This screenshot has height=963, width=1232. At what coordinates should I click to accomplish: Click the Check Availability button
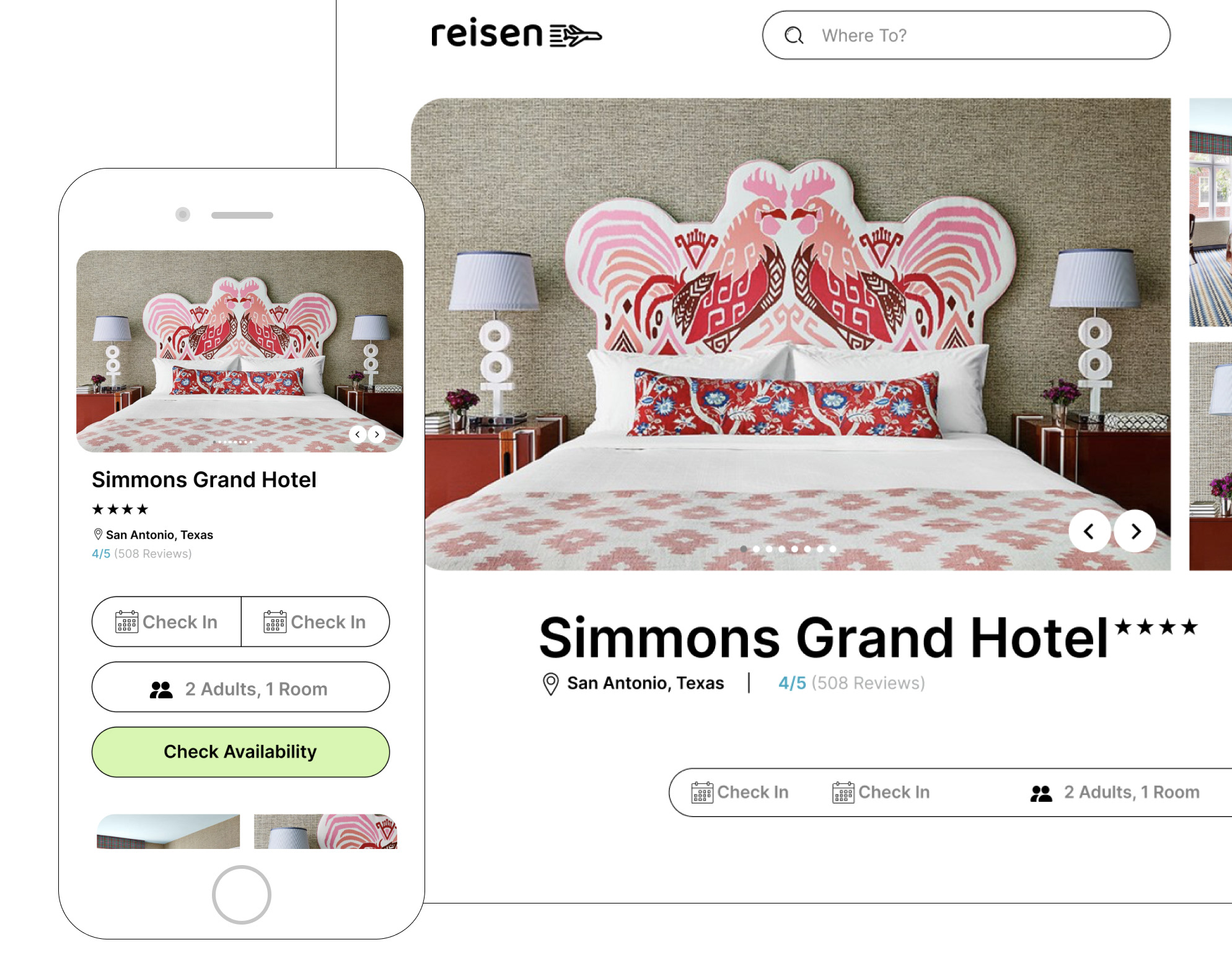click(x=240, y=752)
